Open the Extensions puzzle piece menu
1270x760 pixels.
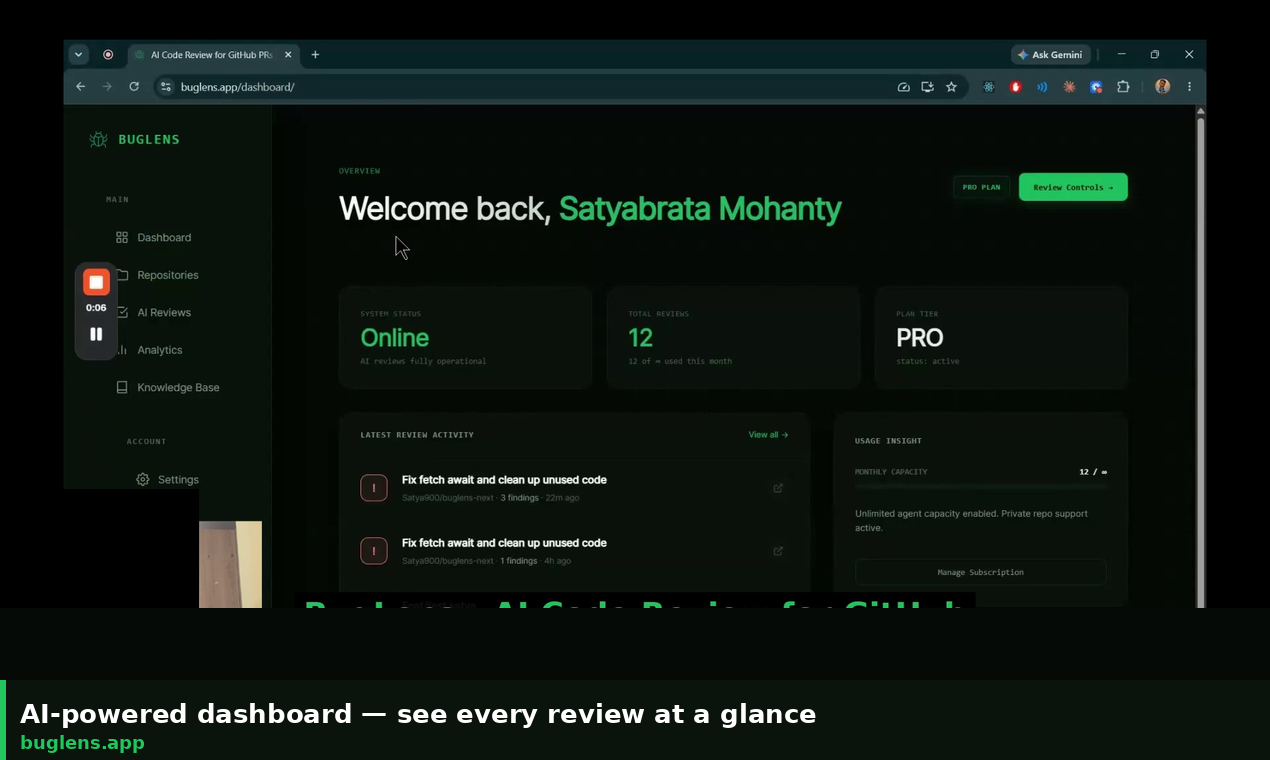click(x=1123, y=87)
